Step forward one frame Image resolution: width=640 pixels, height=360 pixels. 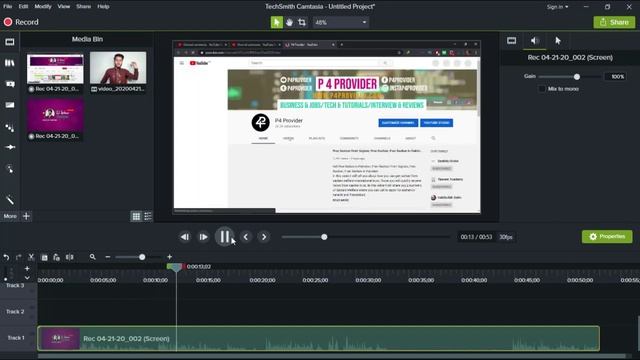pos(203,237)
